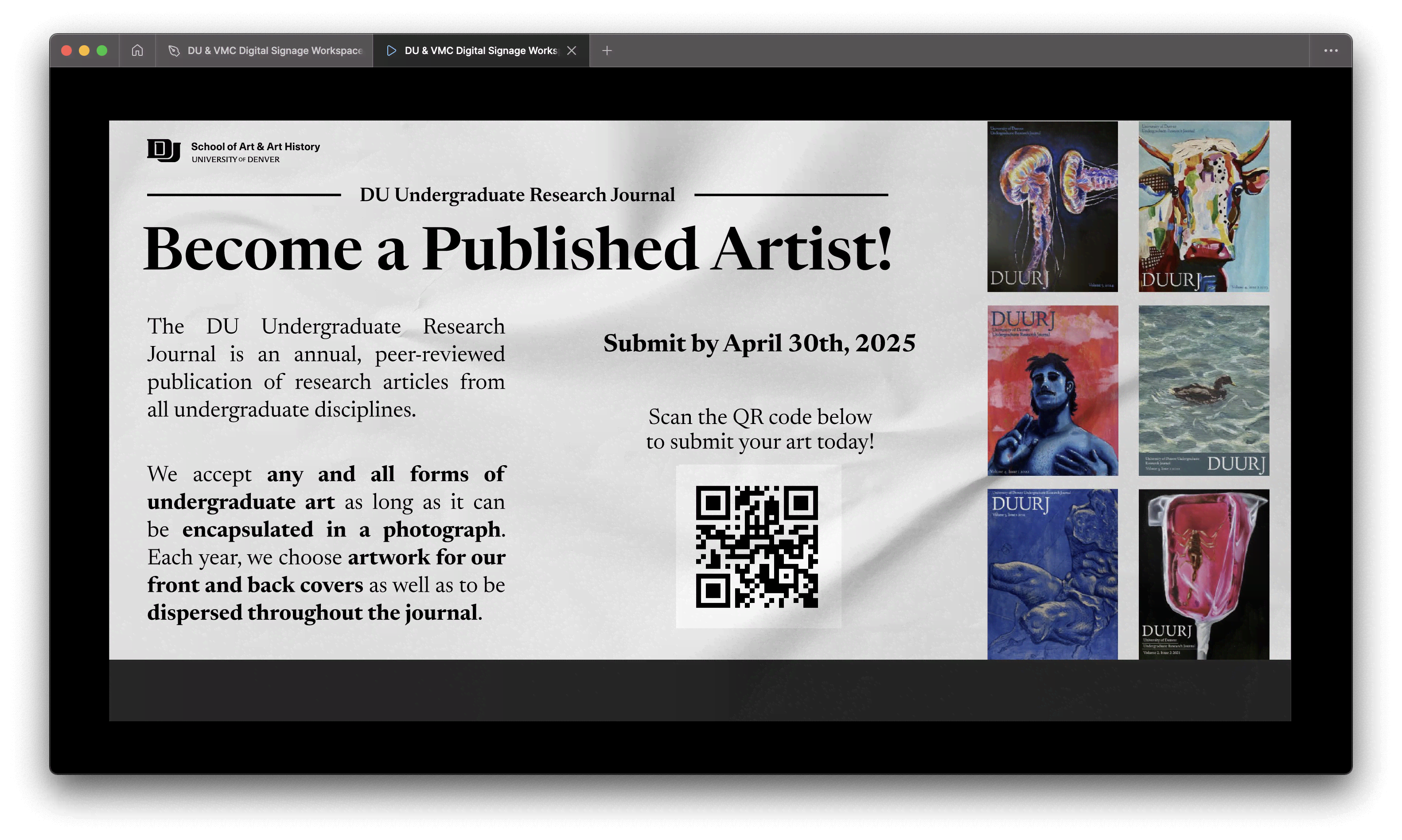Click the paragraph starting 'The DU Undergraduate'

(326, 368)
